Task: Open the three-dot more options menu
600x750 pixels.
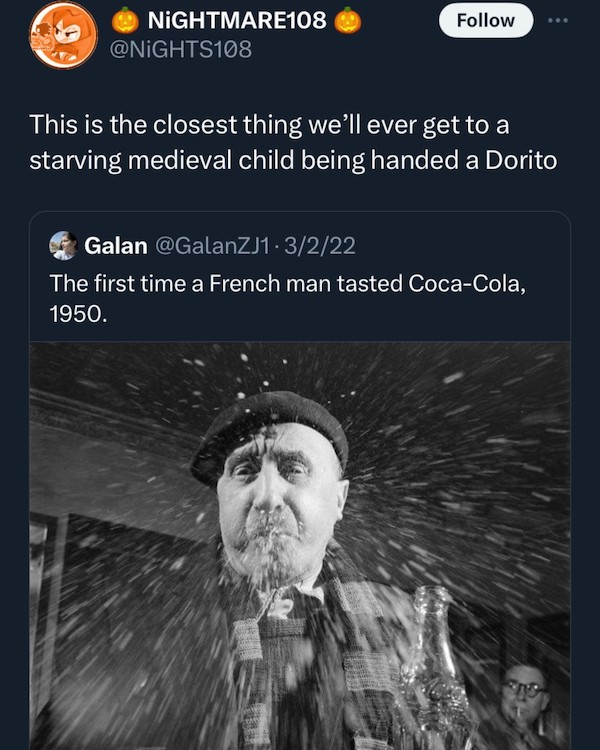Action: pyautogui.click(x=558, y=21)
